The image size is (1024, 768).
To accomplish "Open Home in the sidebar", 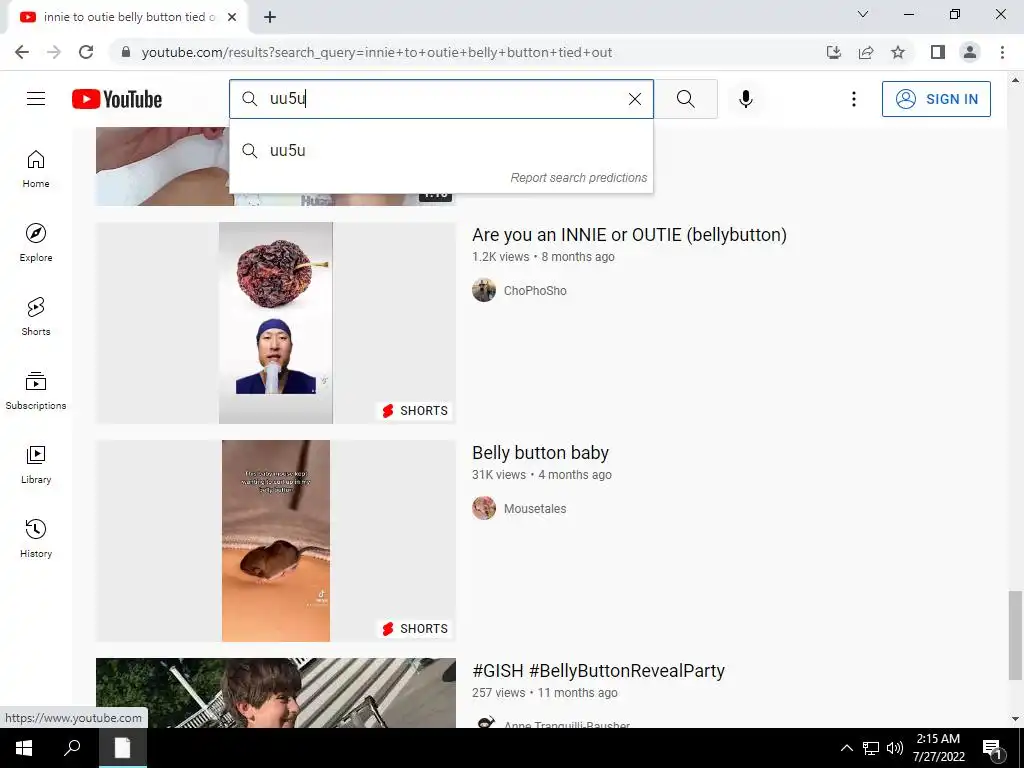I will [x=36, y=169].
